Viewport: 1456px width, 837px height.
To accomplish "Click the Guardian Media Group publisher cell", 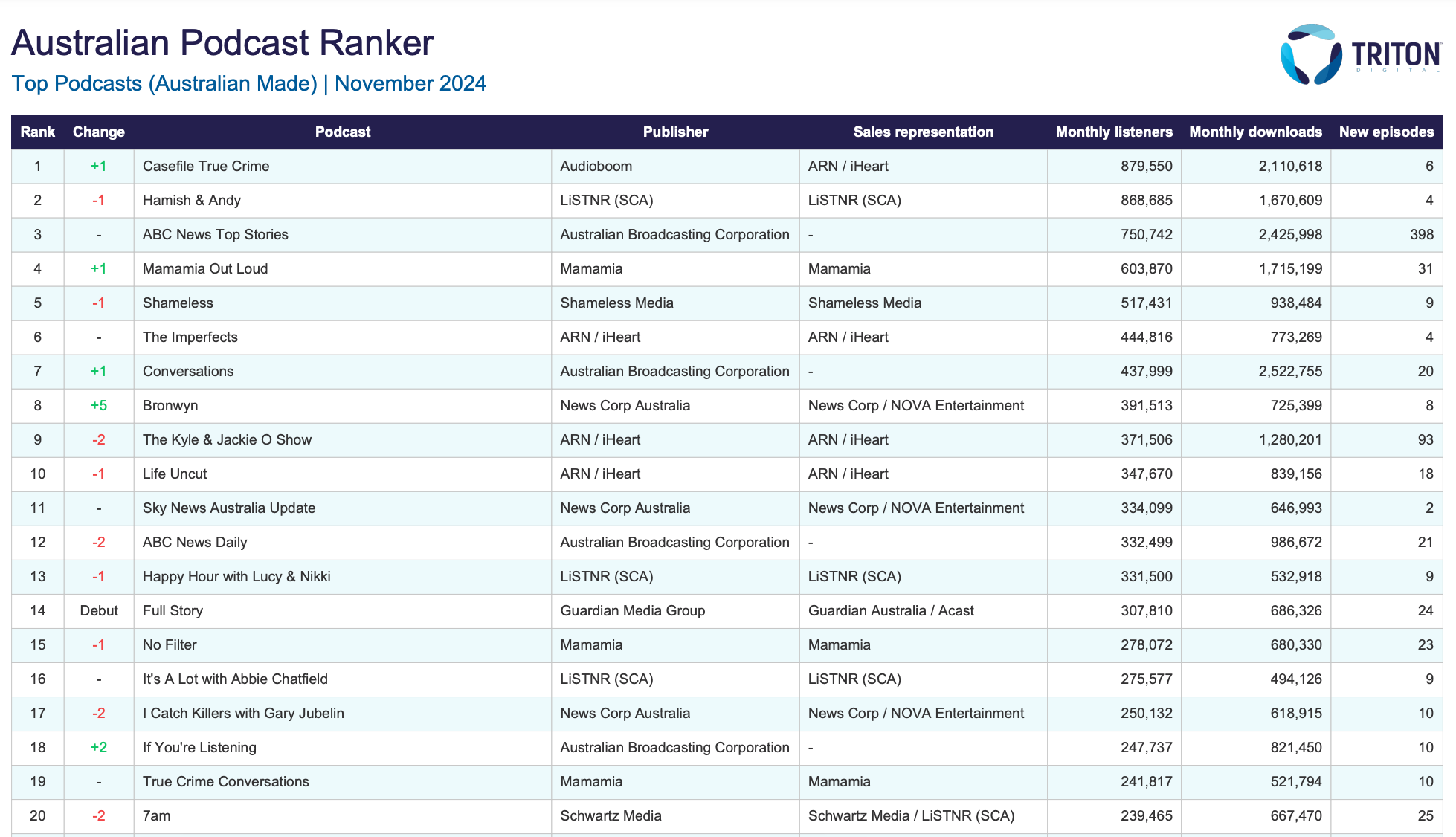I will point(675,610).
